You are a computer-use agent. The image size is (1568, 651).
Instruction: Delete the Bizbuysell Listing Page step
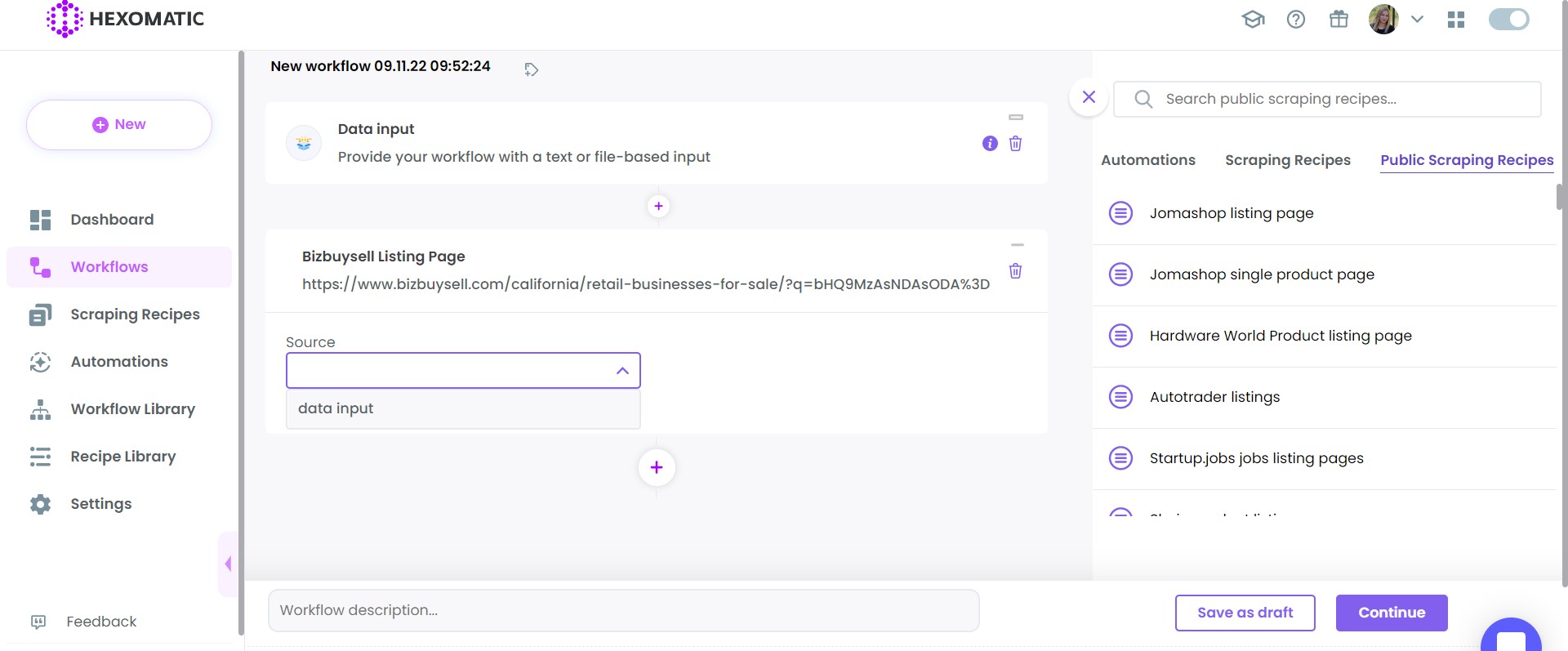click(x=1015, y=271)
